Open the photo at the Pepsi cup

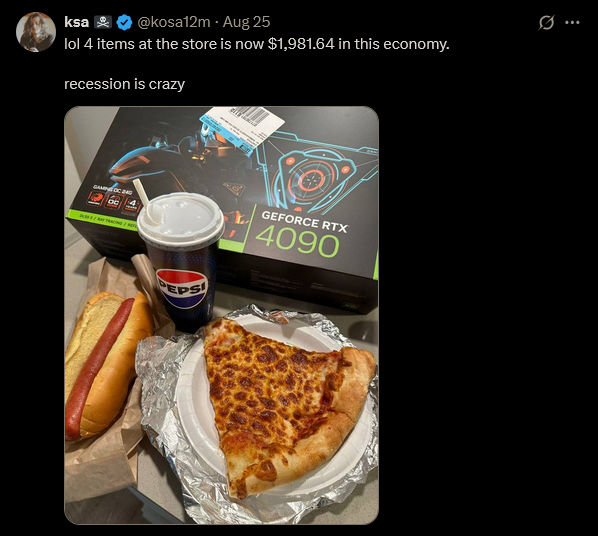(181, 262)
